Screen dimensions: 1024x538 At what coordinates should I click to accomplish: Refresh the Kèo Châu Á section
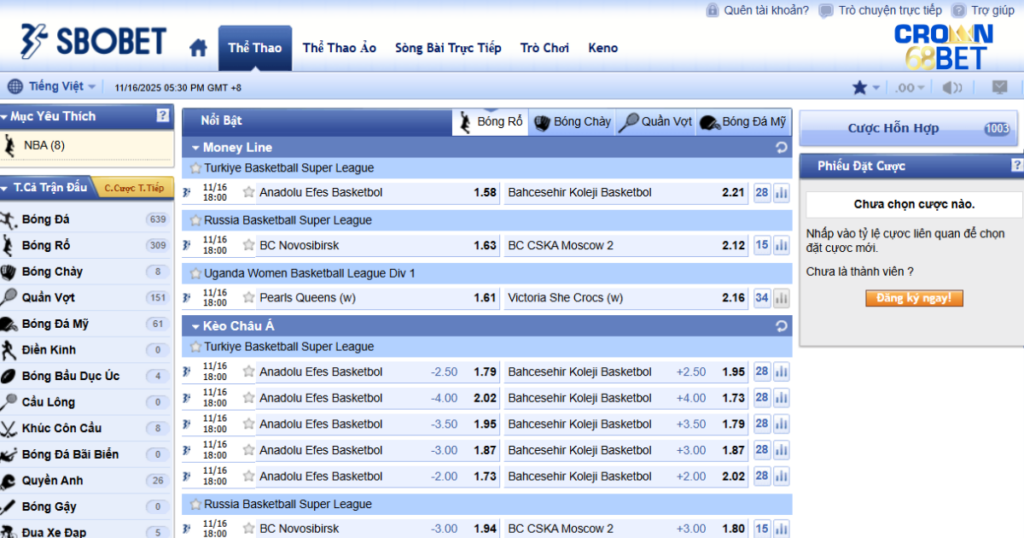tap(781, 326)
